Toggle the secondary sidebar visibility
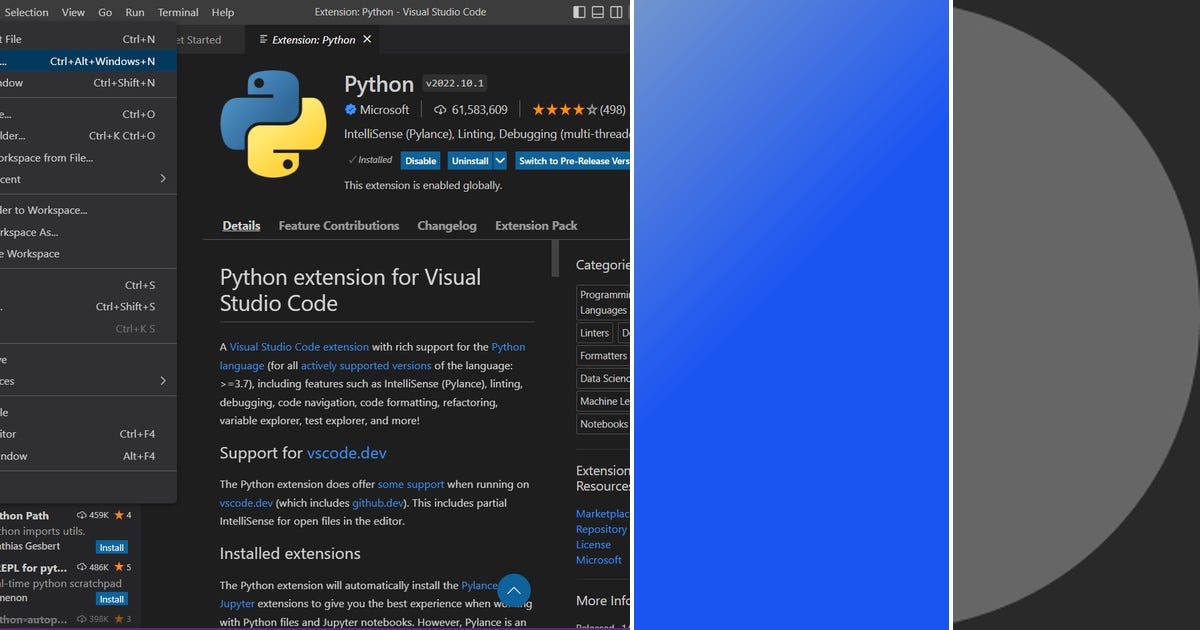This screenshot has width=1200, height=630. (618, 10)
